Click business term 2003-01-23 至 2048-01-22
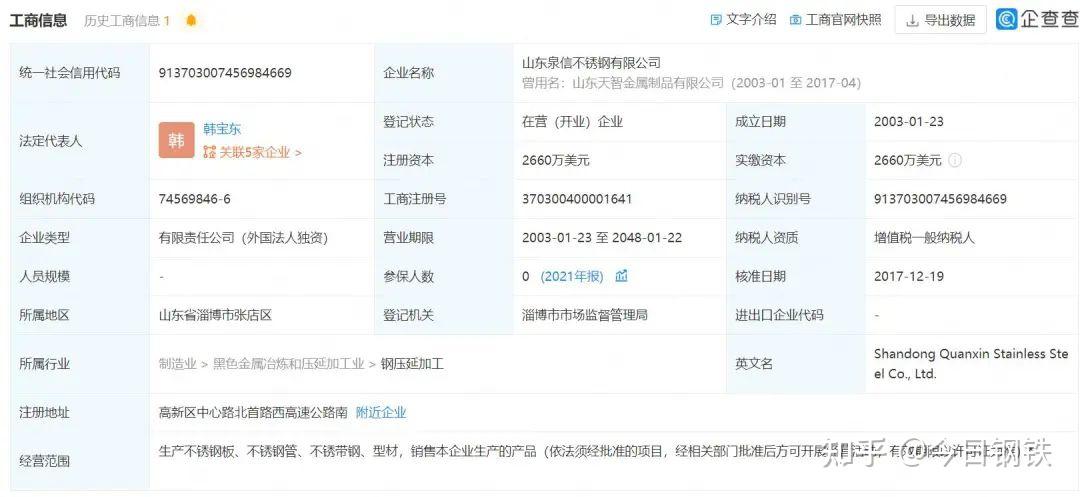 [x=602, y=238]
